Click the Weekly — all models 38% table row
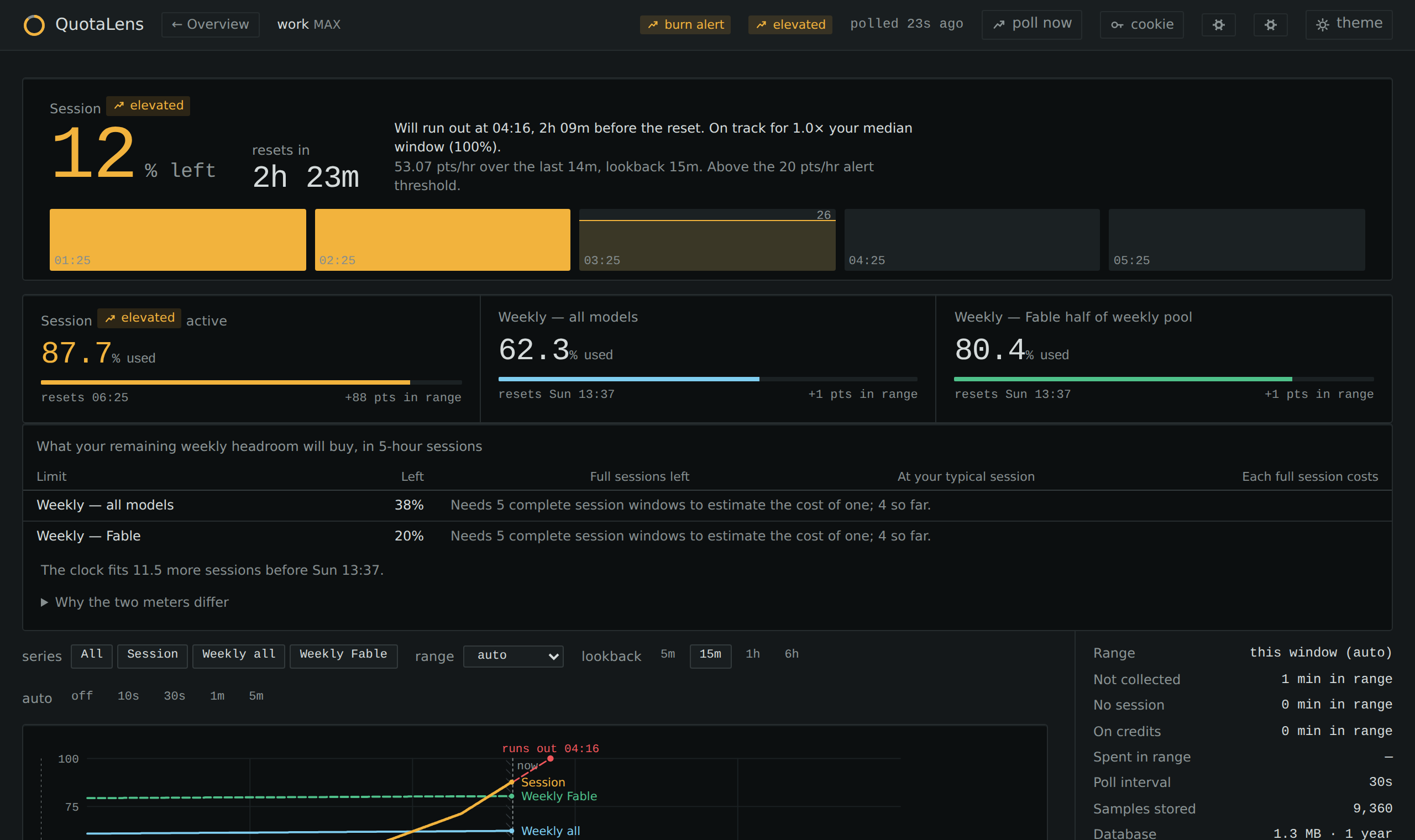Screen dimensions: 1415x840 (x=707, y=505)
